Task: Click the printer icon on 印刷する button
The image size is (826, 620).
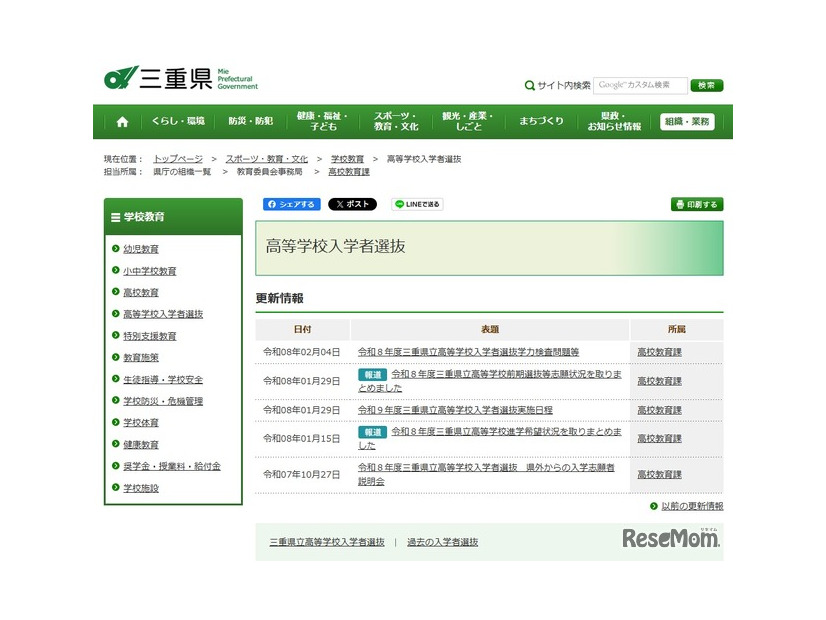Action: point(682,203)
